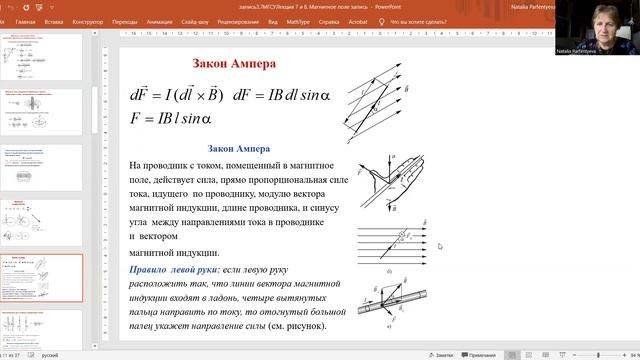Click the 'Правило левой руки' heading text
Screen dimensions: 640x360
175,270
